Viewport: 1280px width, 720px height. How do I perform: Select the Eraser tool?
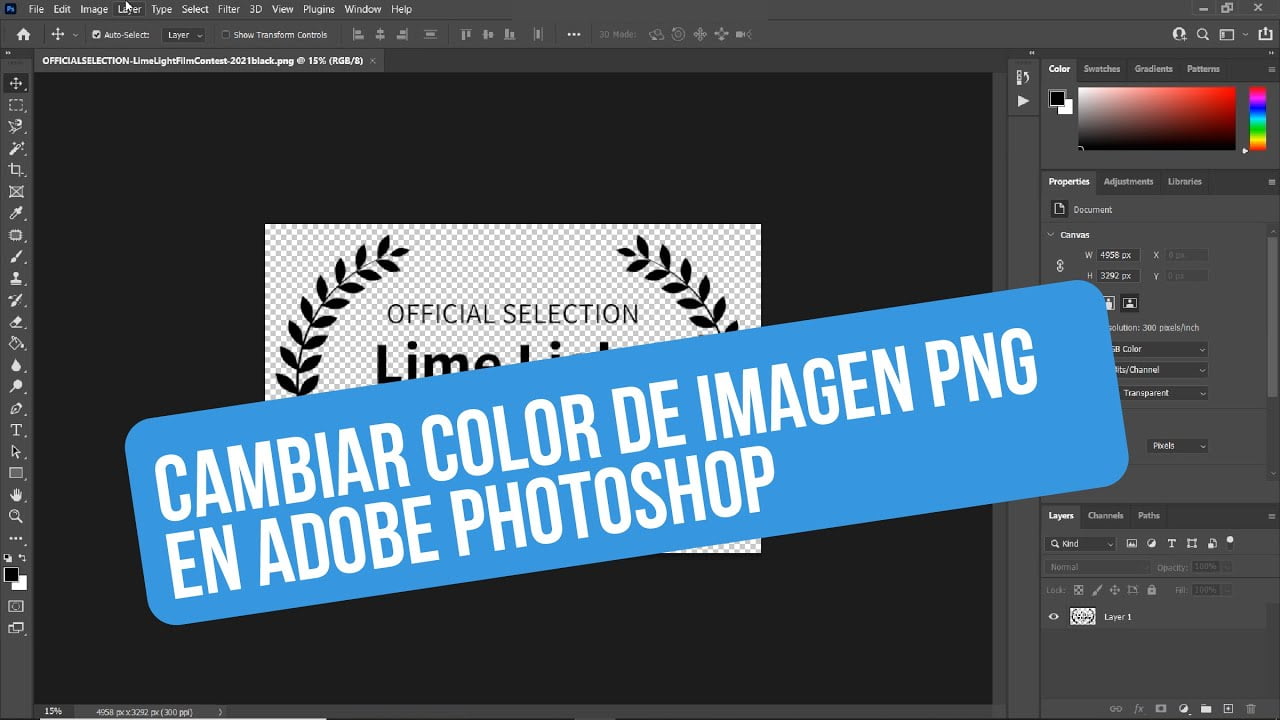point(16,322)
